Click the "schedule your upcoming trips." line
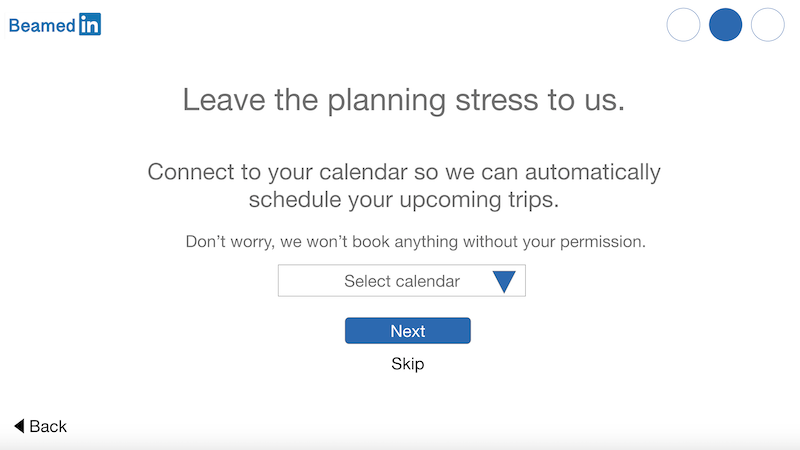 [404, 199]
